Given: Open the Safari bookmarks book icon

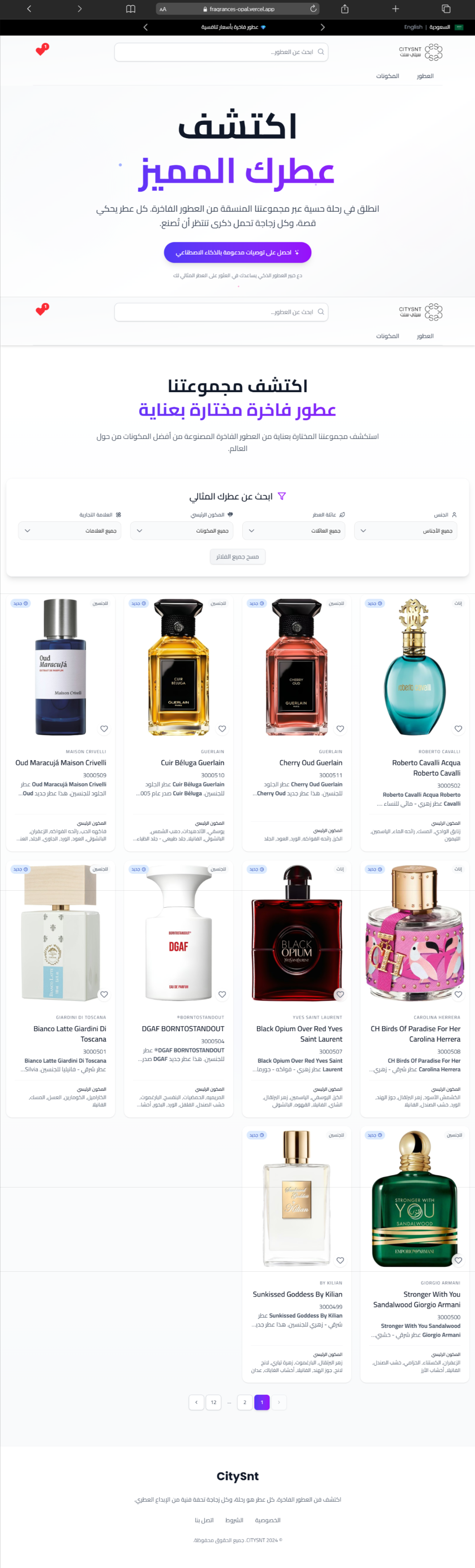Looking at the screenshot, I should (x=130, y=9).
